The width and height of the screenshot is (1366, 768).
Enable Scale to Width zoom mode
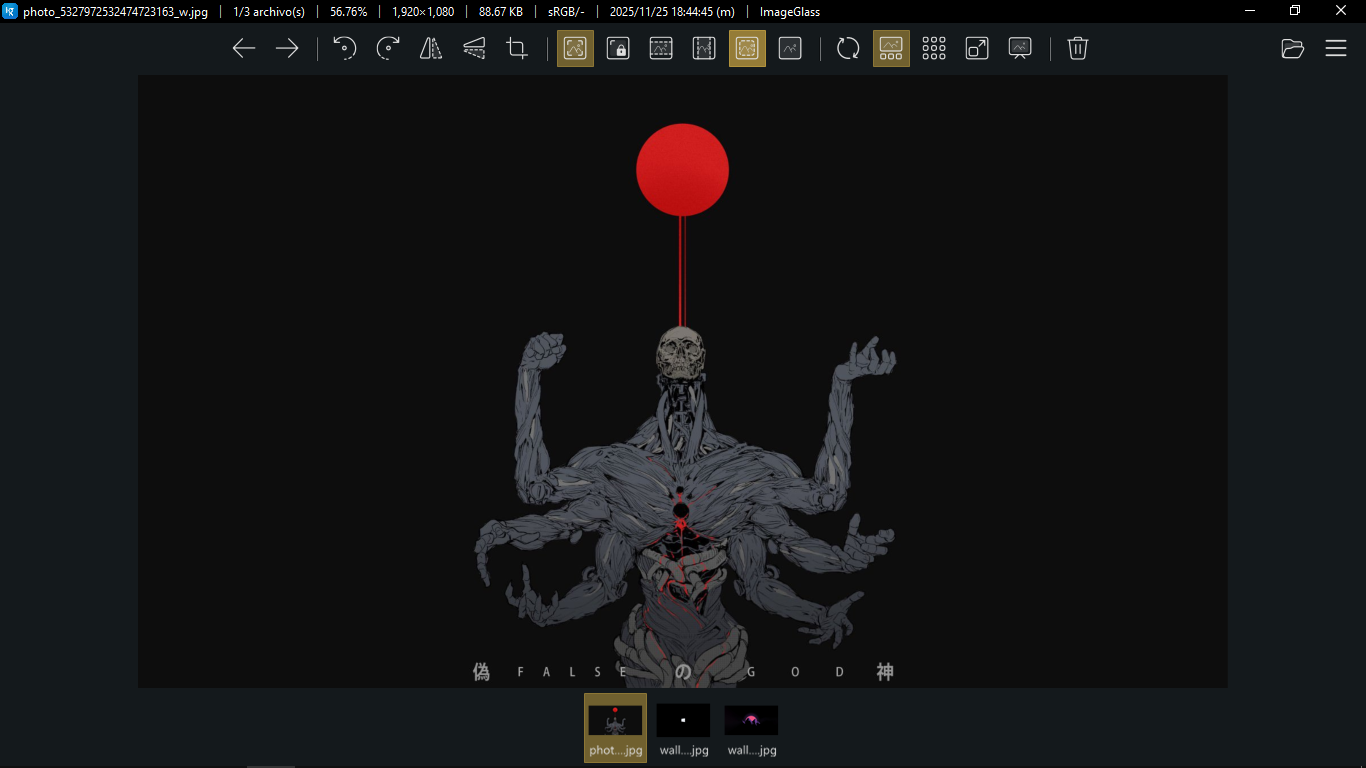tap(661, 48)
